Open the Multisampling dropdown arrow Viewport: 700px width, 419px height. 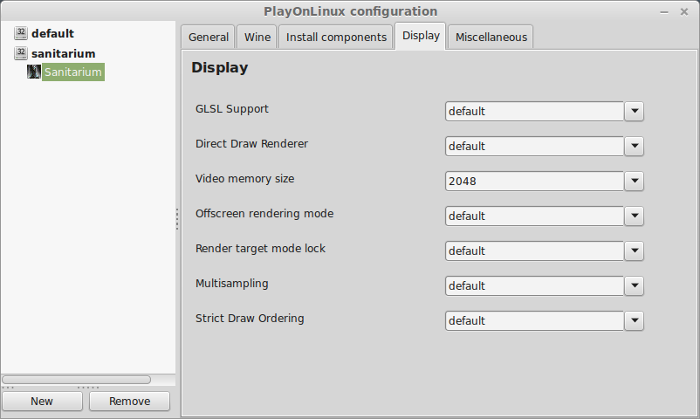[634, 286]
